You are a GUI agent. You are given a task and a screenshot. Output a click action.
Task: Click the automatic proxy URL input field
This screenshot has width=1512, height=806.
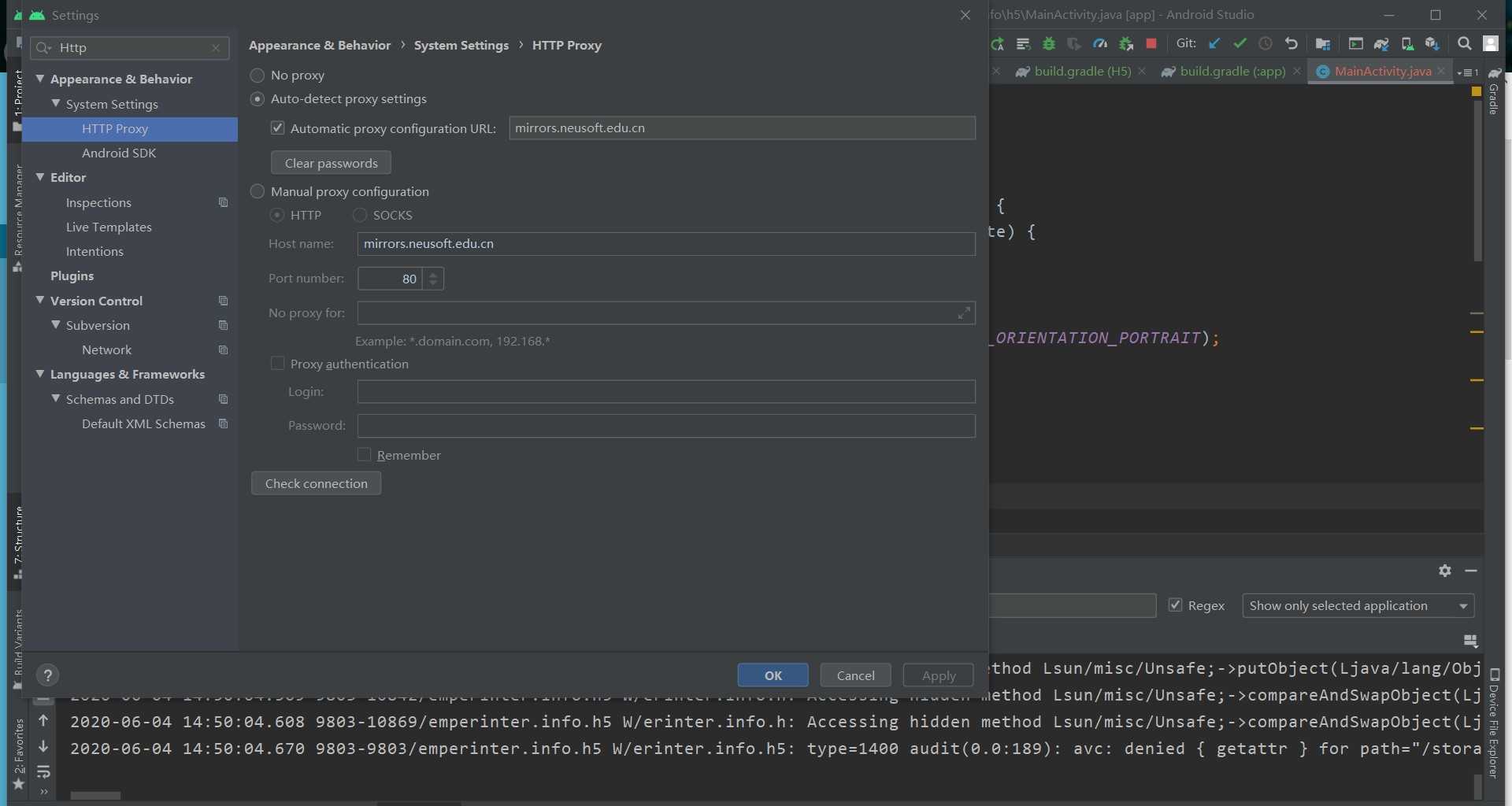(x=742, y=128)
